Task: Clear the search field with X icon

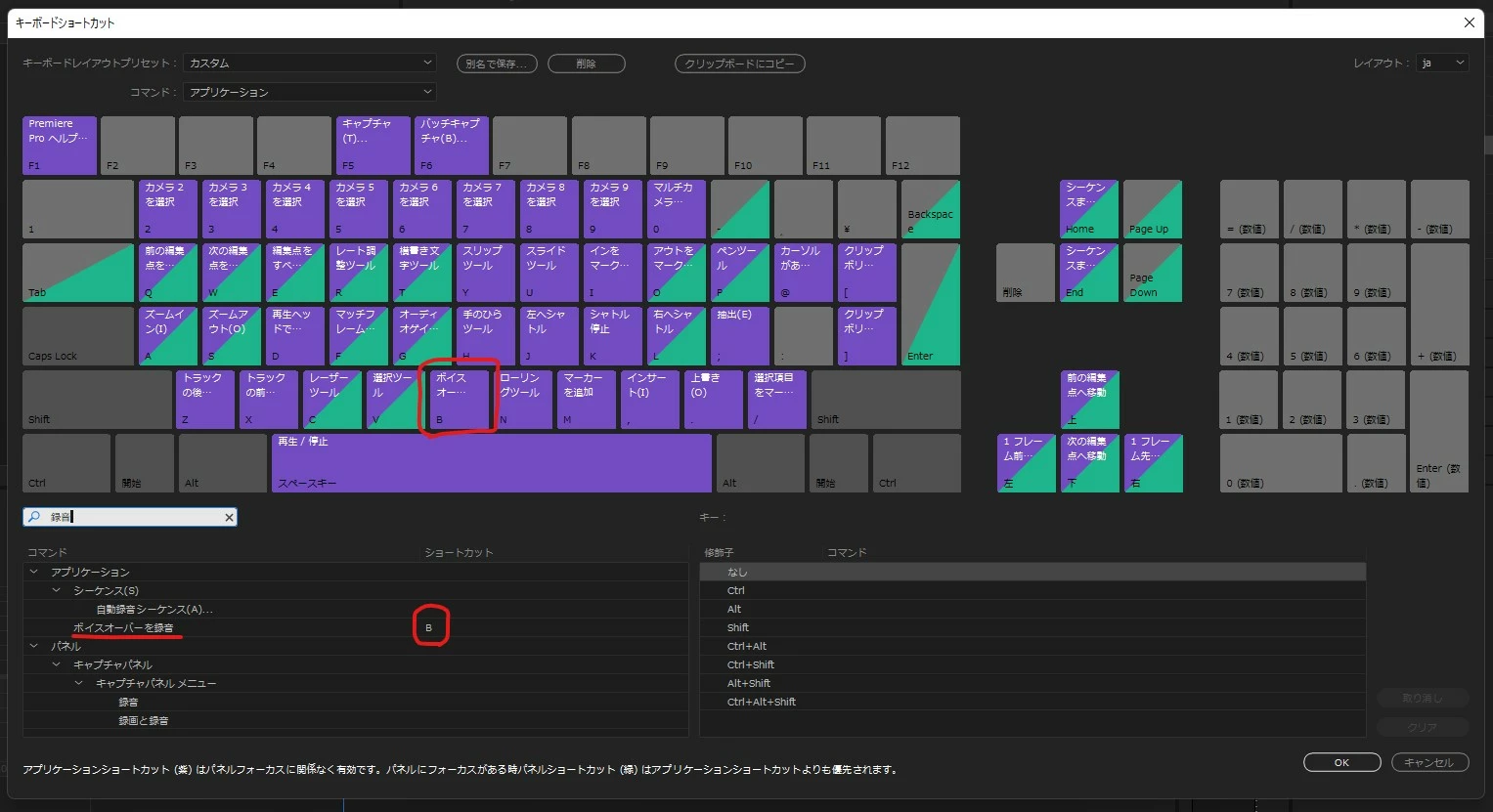Action: (229, 517)
